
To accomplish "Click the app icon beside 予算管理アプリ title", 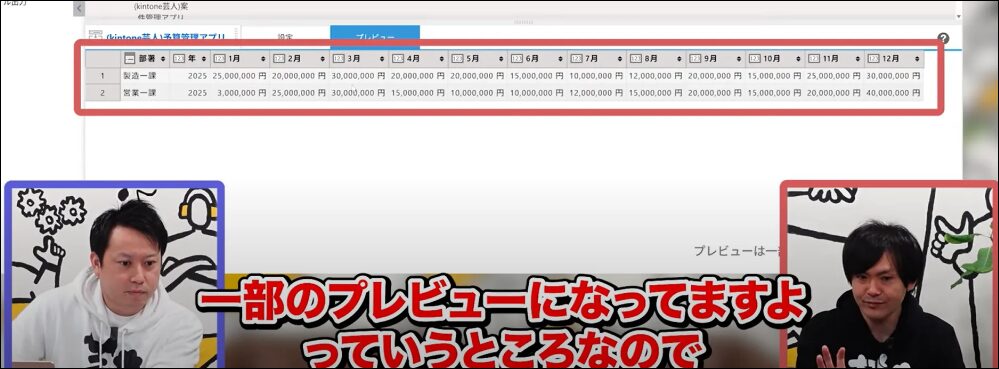I will (96, 36).
